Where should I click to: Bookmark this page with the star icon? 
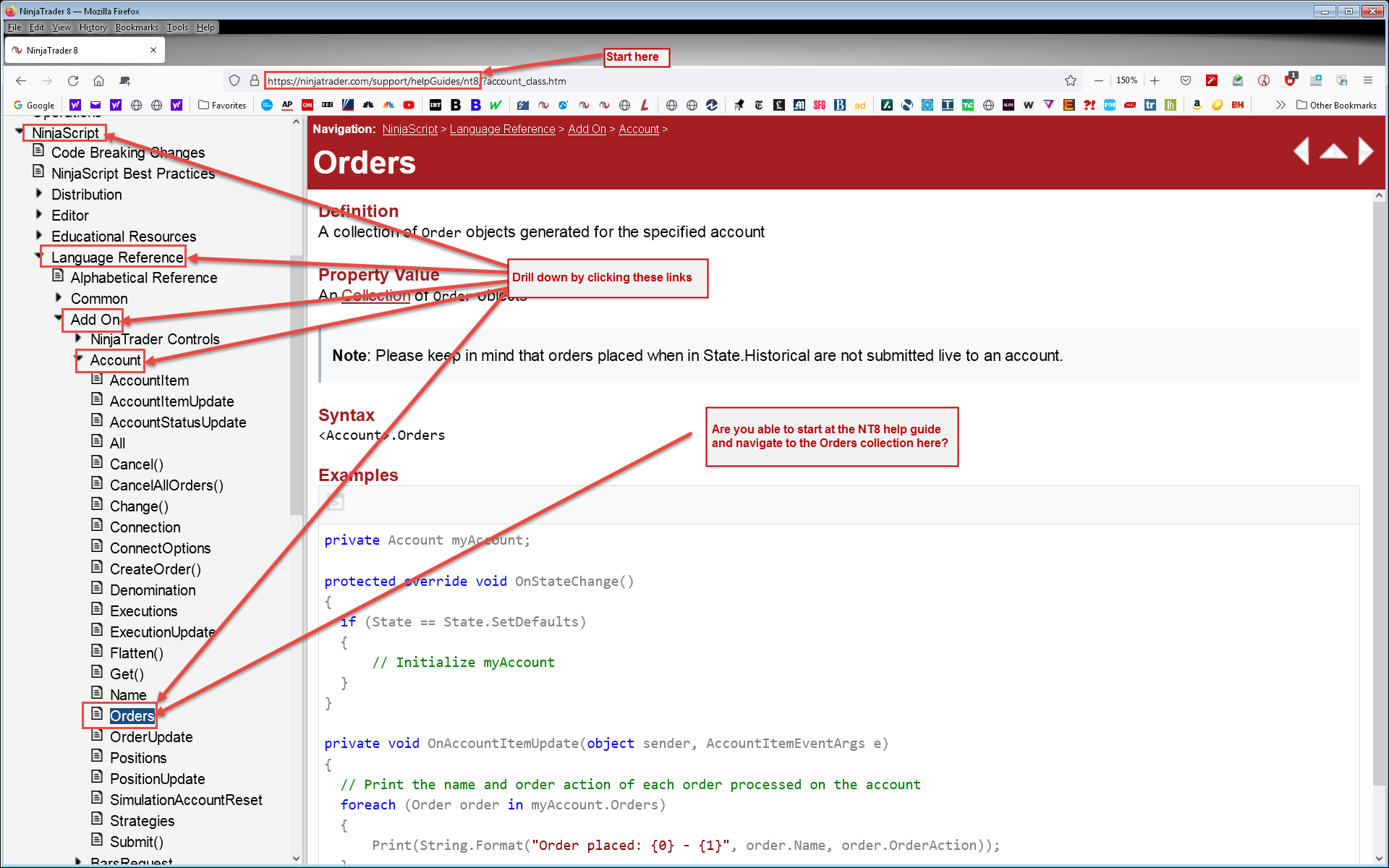[x=1071, y=80]
